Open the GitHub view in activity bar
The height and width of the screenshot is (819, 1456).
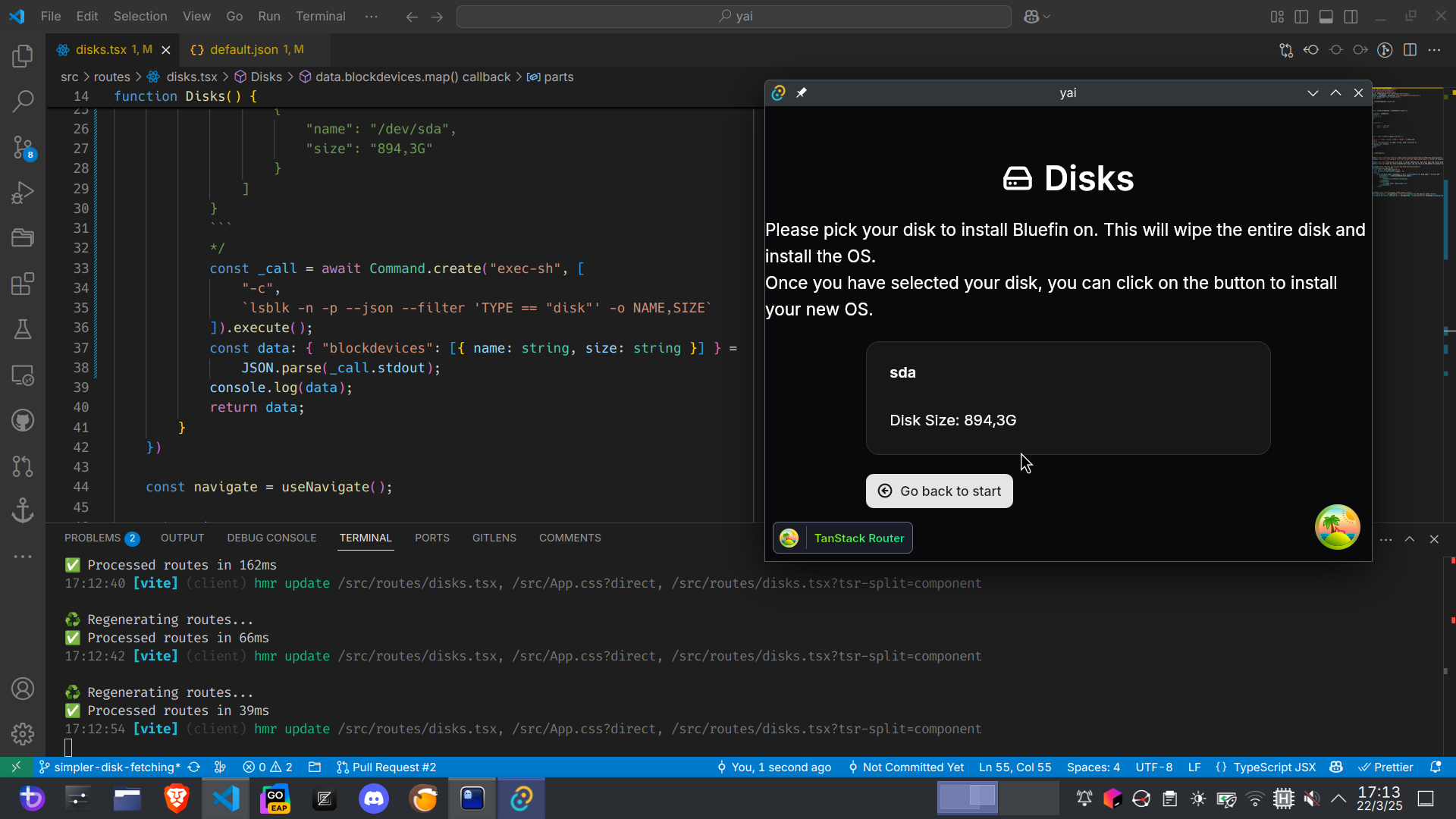click(x=23, y=420)
